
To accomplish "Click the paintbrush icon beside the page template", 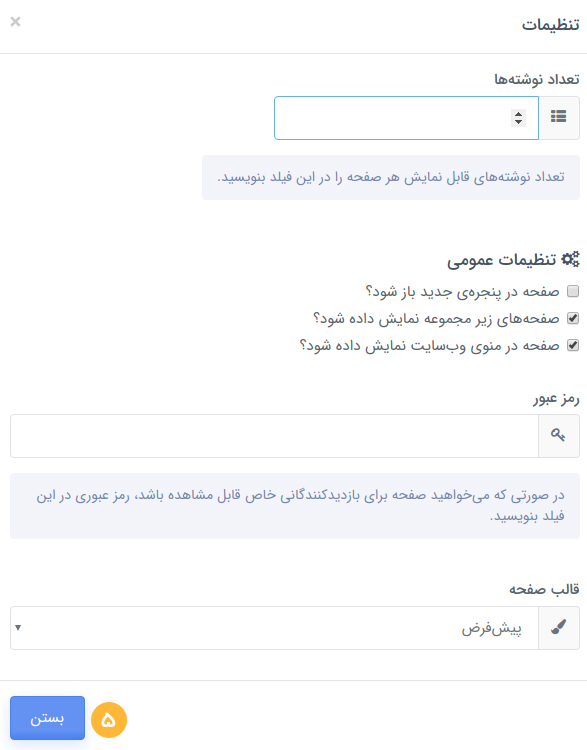I will (x=558, y=627).
